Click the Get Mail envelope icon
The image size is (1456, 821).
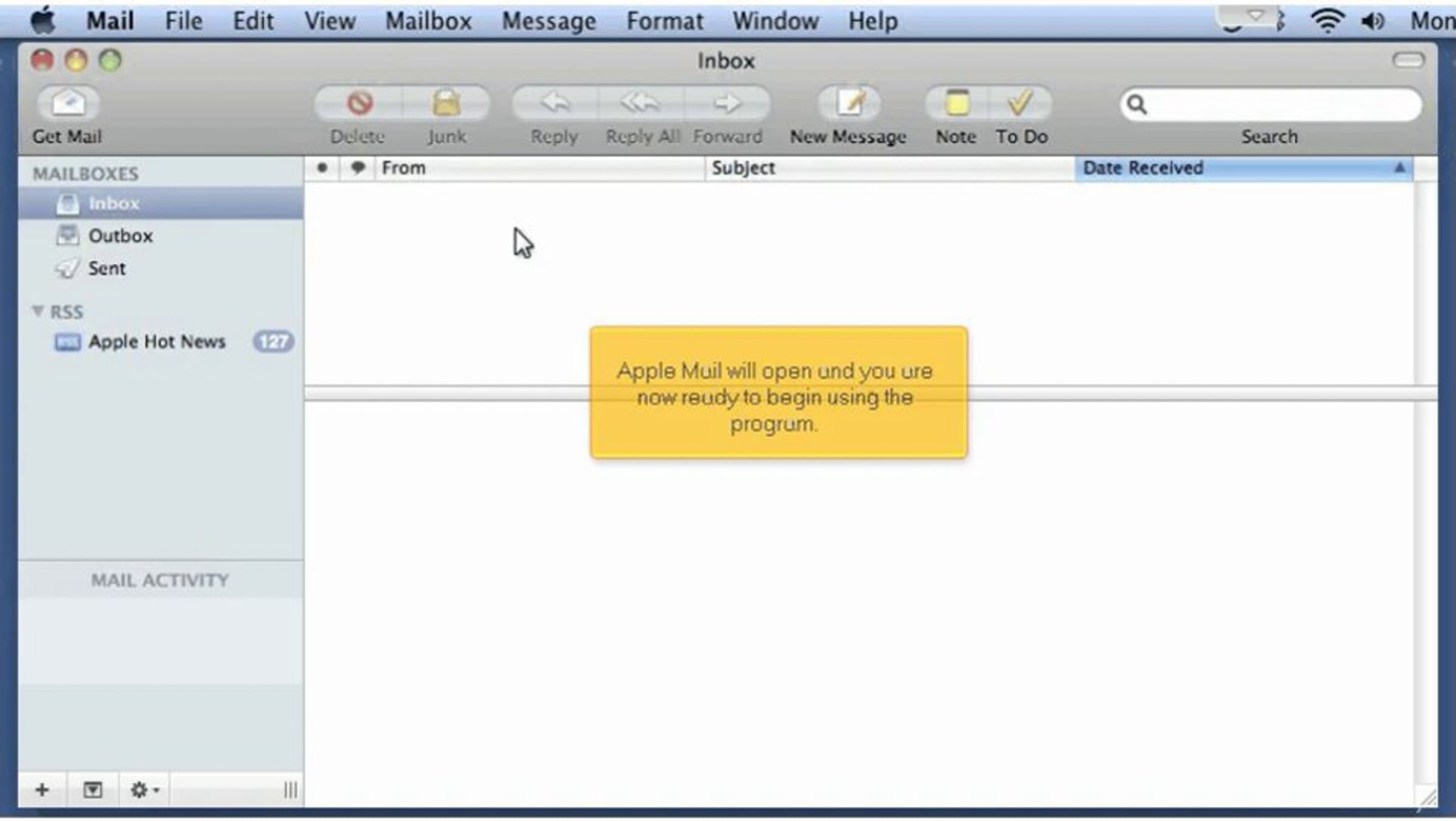tap(68, 103)
